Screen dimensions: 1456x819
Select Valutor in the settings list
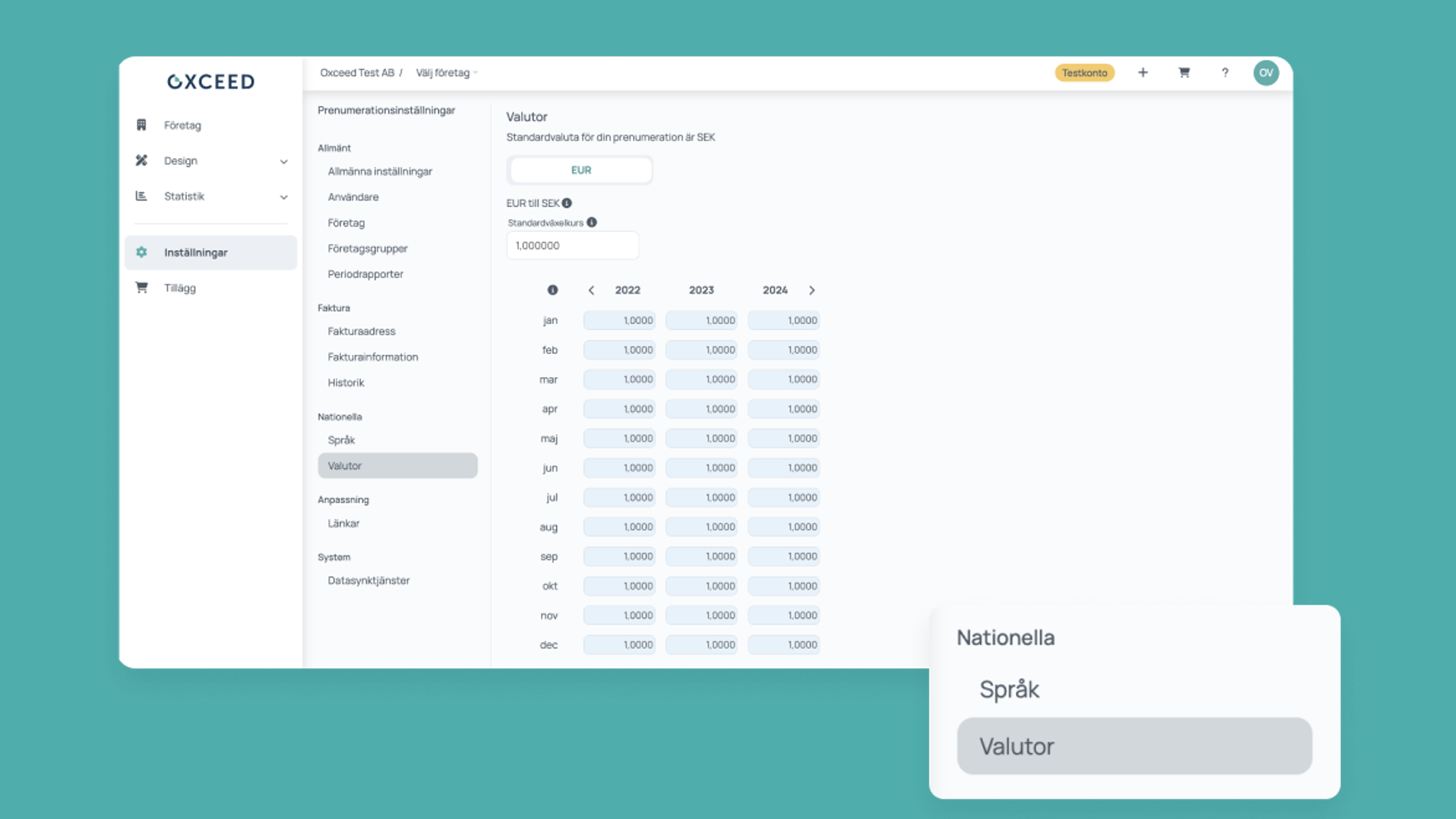click(397, 466)
